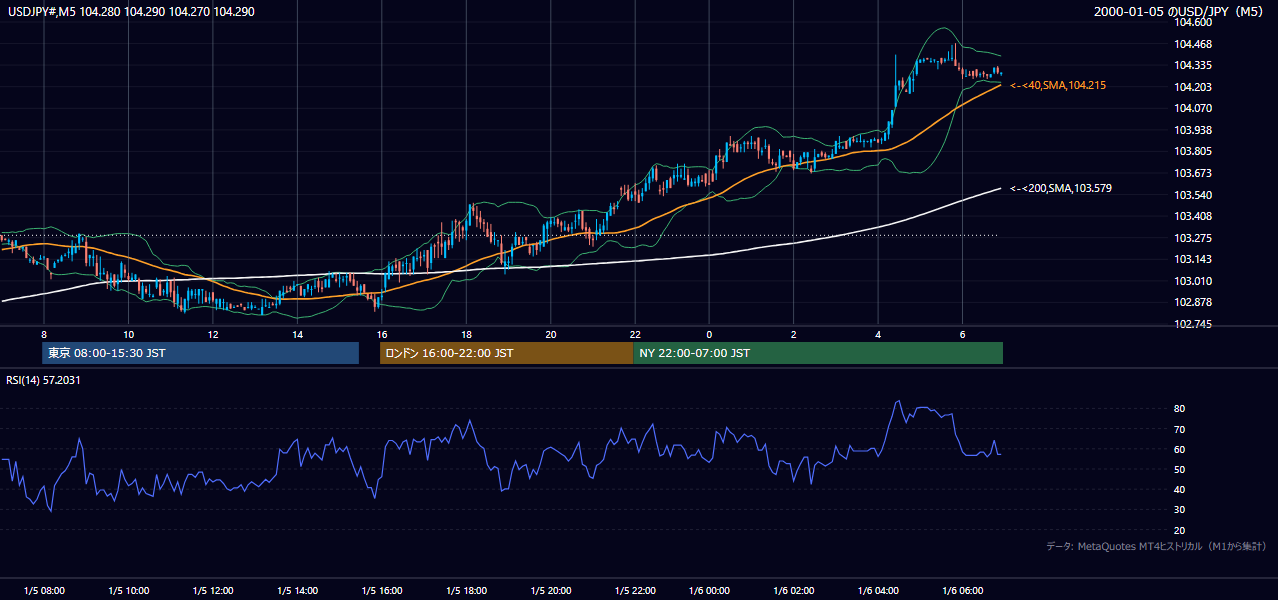Click price level 102.878 on price axis
This screenshot has width=1278, height=600.
coord(1195,303)
